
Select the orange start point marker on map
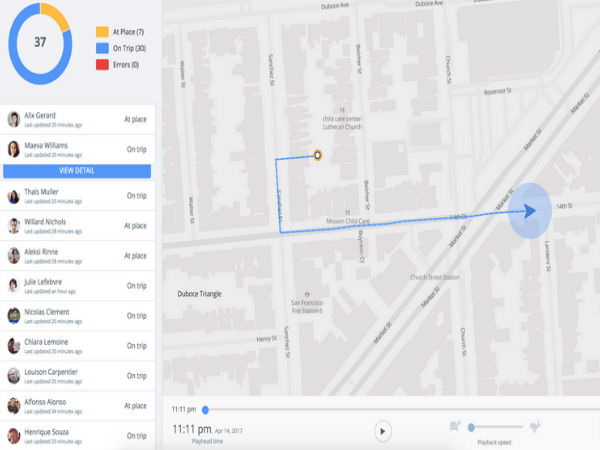tap(317, 155)
